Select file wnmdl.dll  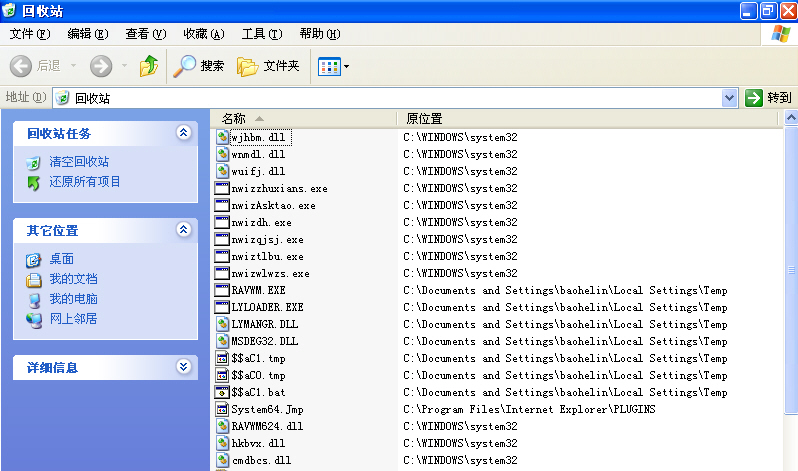pos(258,154)
